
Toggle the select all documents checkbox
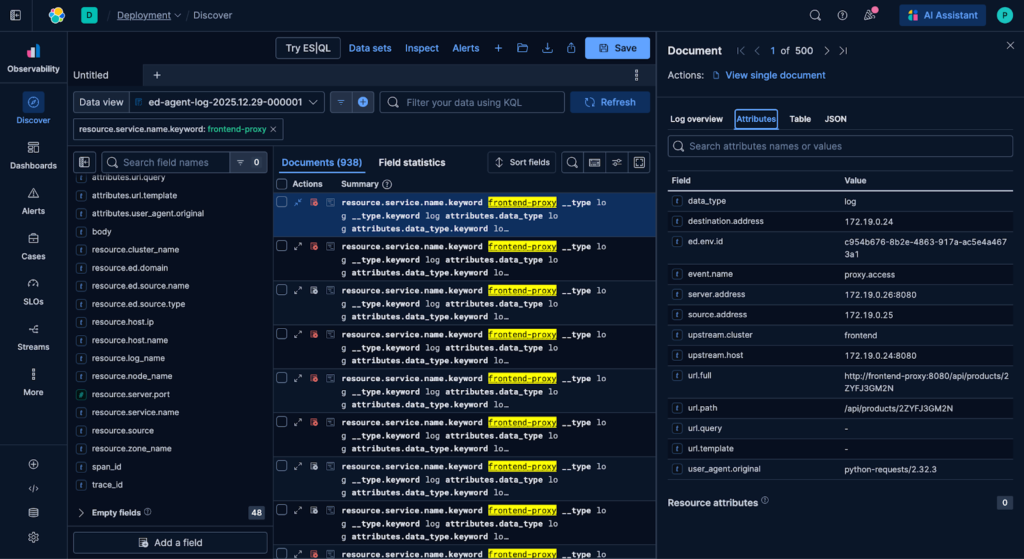[282, 184]
